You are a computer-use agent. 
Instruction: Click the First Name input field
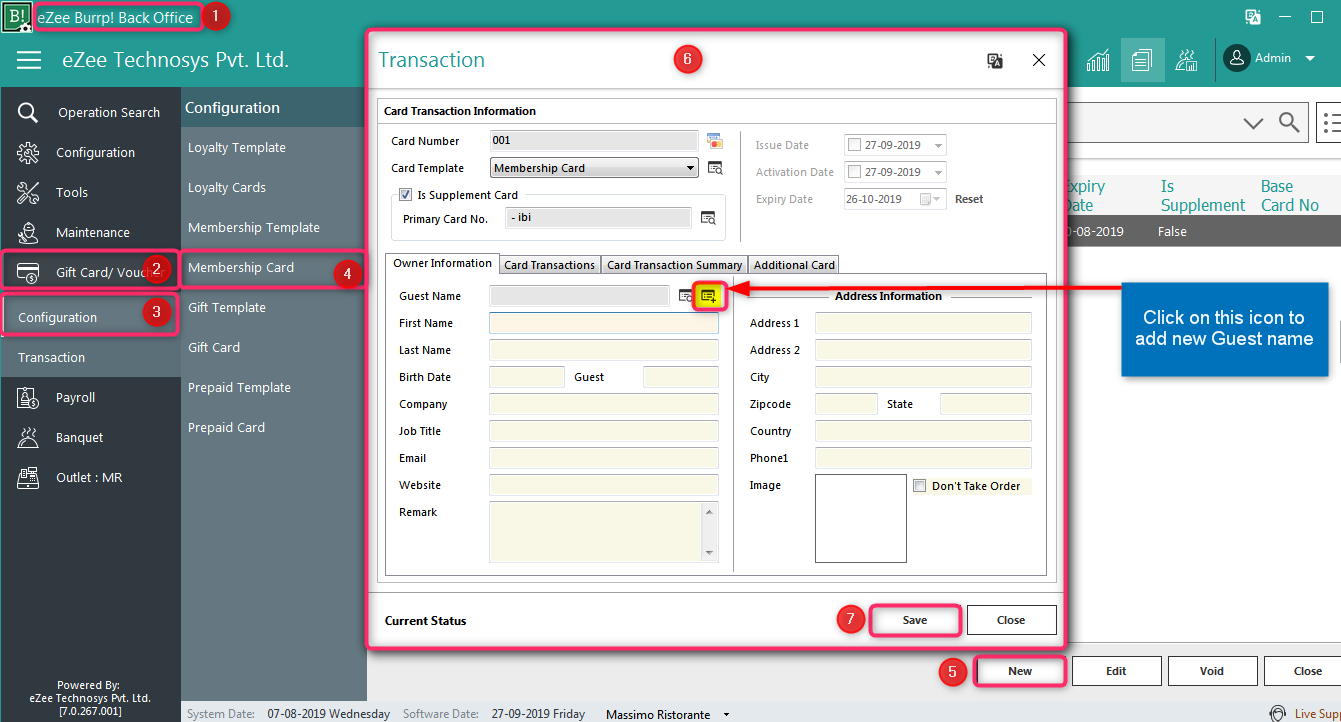(604, 323)
